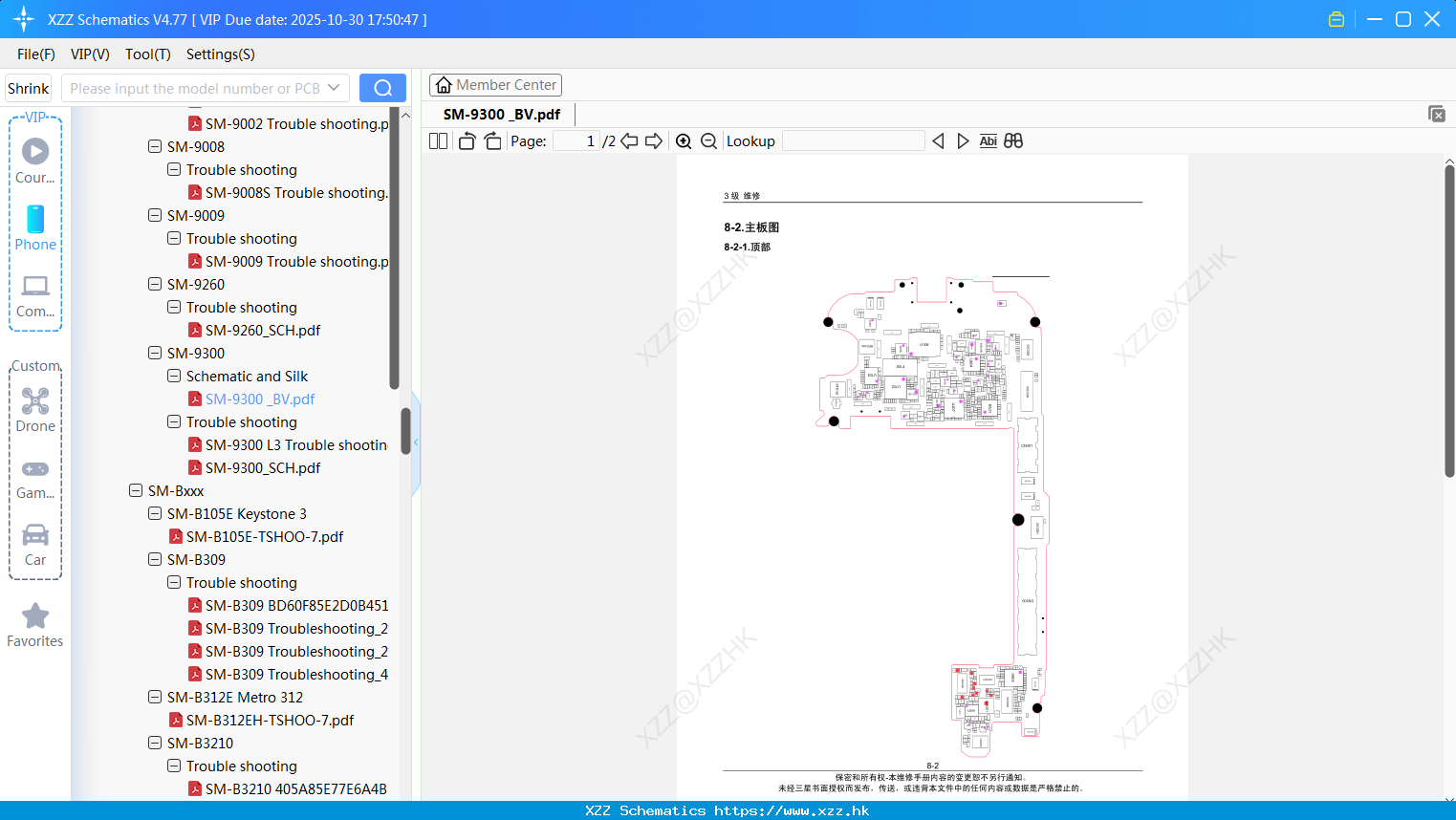Open the VIP(V) menu
The height and width of the screenshot is (820, 1456).
[90, 54]
